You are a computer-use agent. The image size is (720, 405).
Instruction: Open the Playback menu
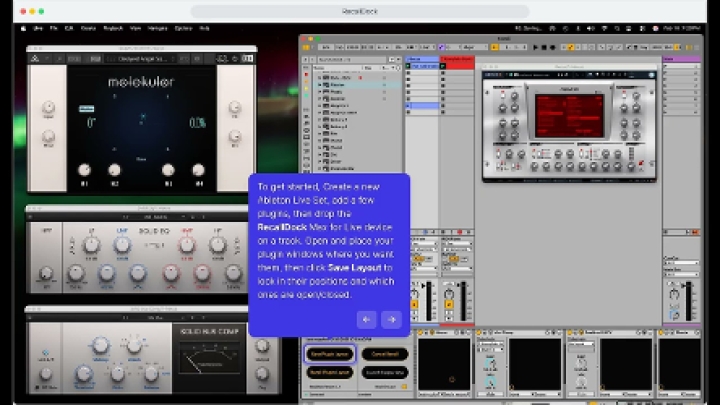click(x=113, y=28)
